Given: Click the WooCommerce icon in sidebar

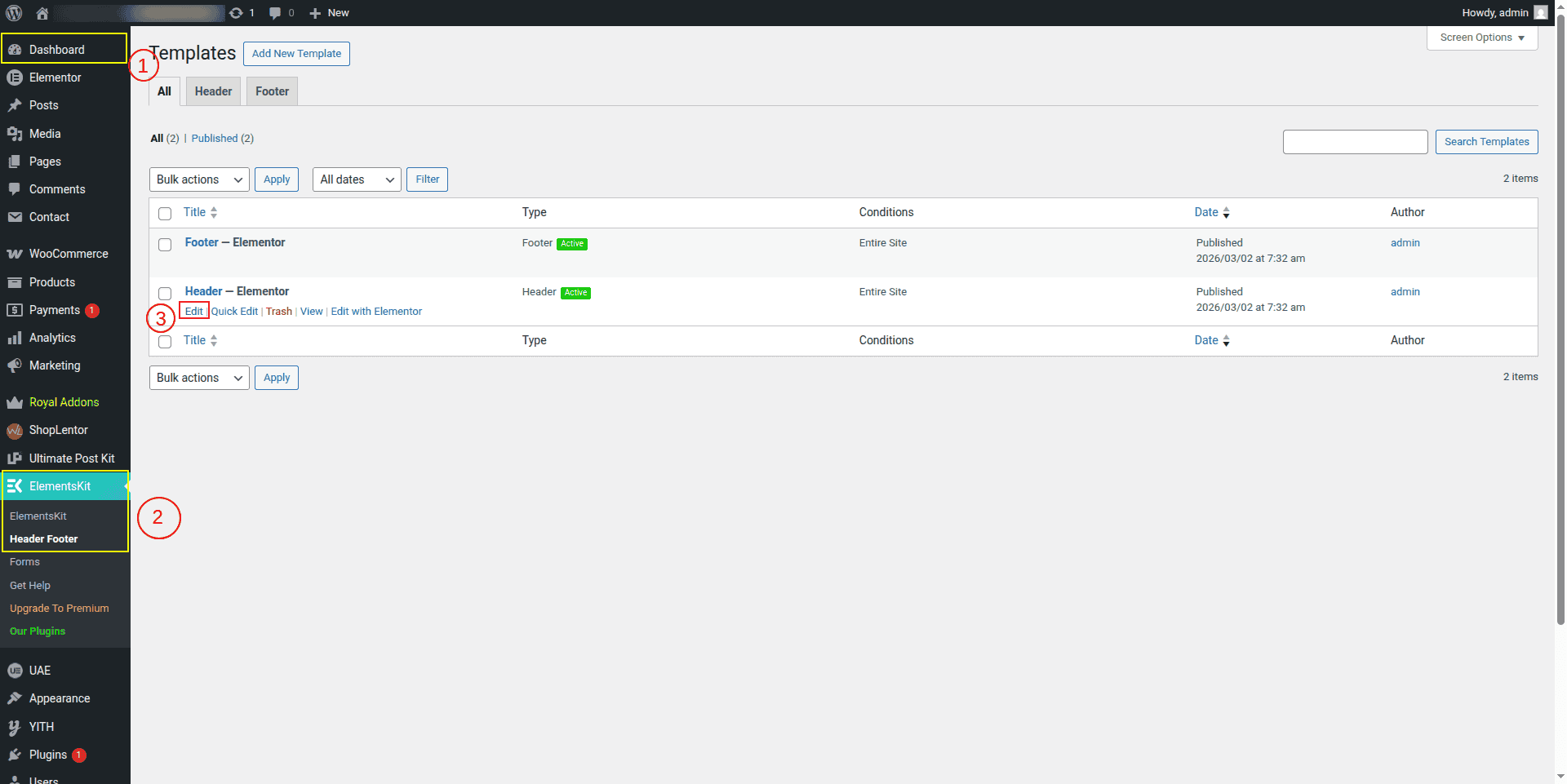Looking at the screenshot, I should [15, 254].
